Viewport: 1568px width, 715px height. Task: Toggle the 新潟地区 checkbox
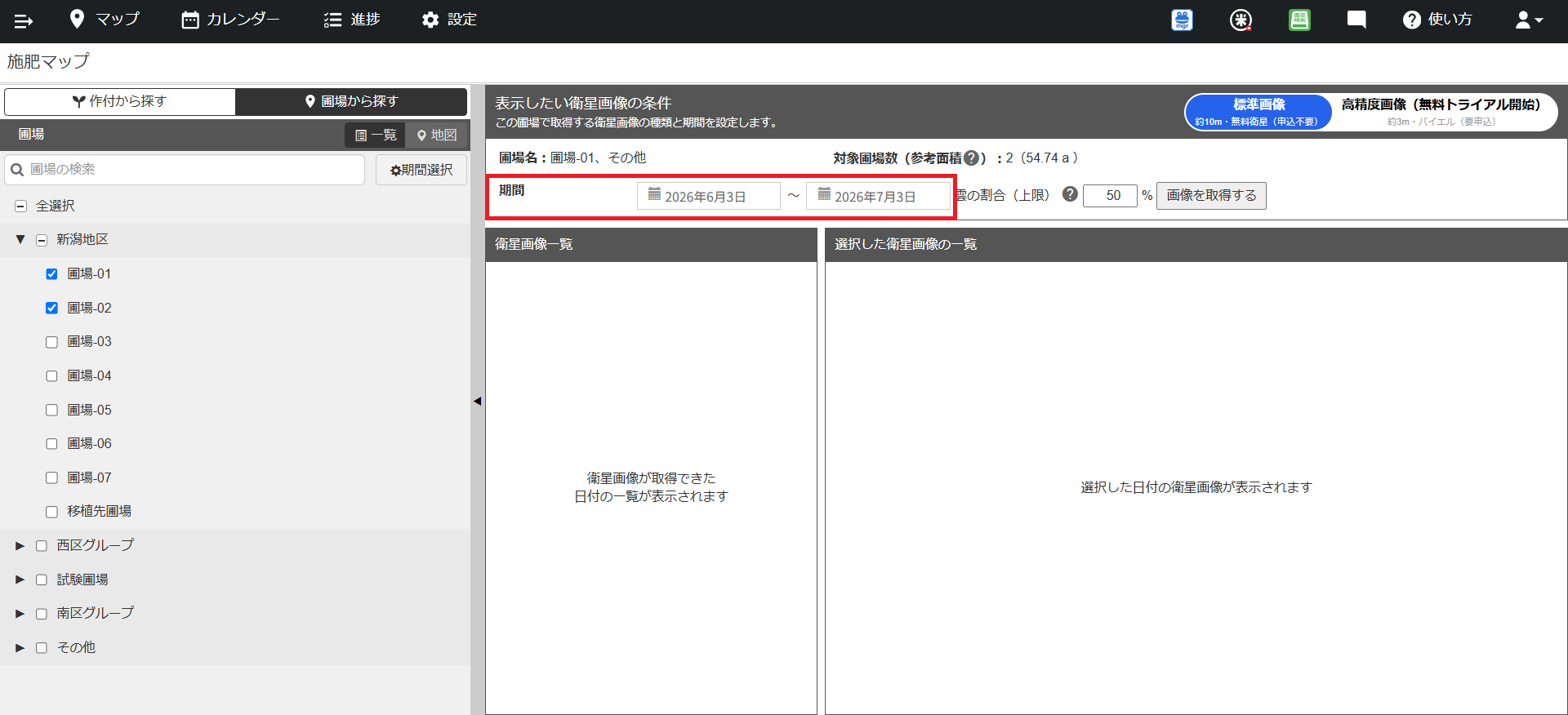click(42, 240)
